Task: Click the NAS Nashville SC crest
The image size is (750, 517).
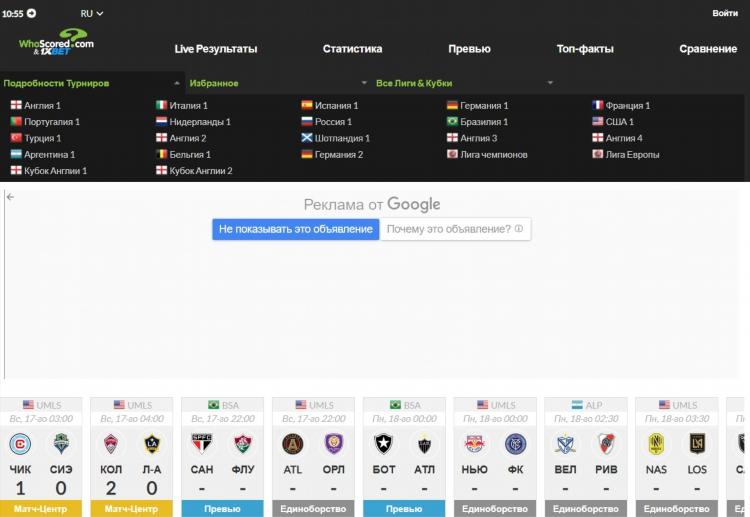Action: 656,444
